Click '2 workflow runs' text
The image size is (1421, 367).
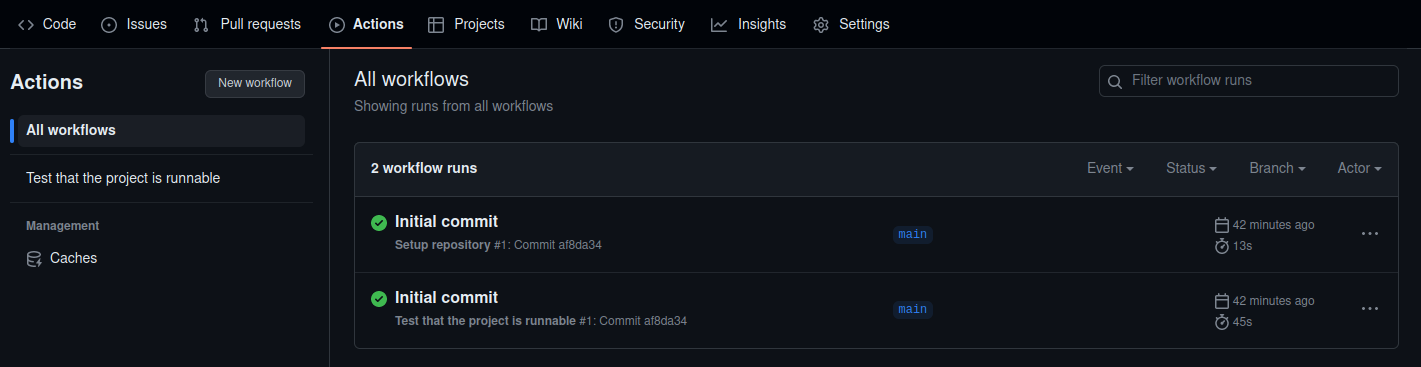tap(424, 168)
